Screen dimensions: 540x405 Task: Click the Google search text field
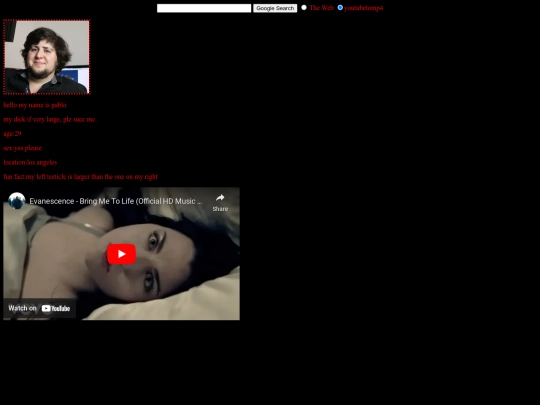click(x=204, y=8)
